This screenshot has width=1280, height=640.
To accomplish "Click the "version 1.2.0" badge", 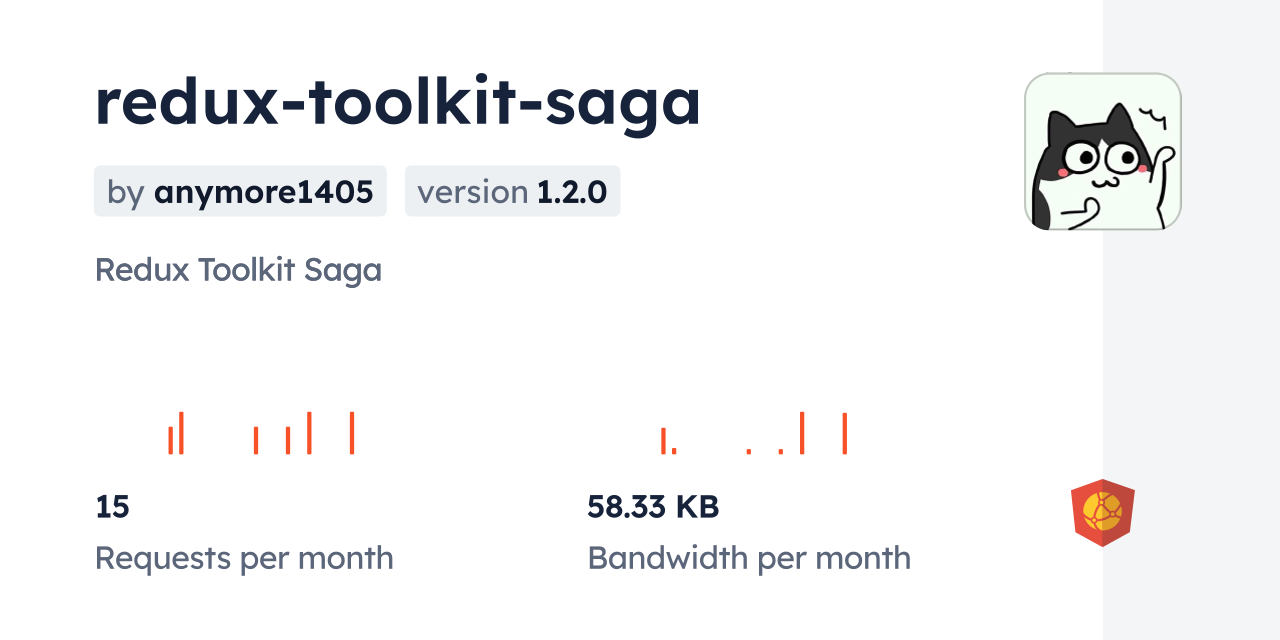I will point(512,191).
